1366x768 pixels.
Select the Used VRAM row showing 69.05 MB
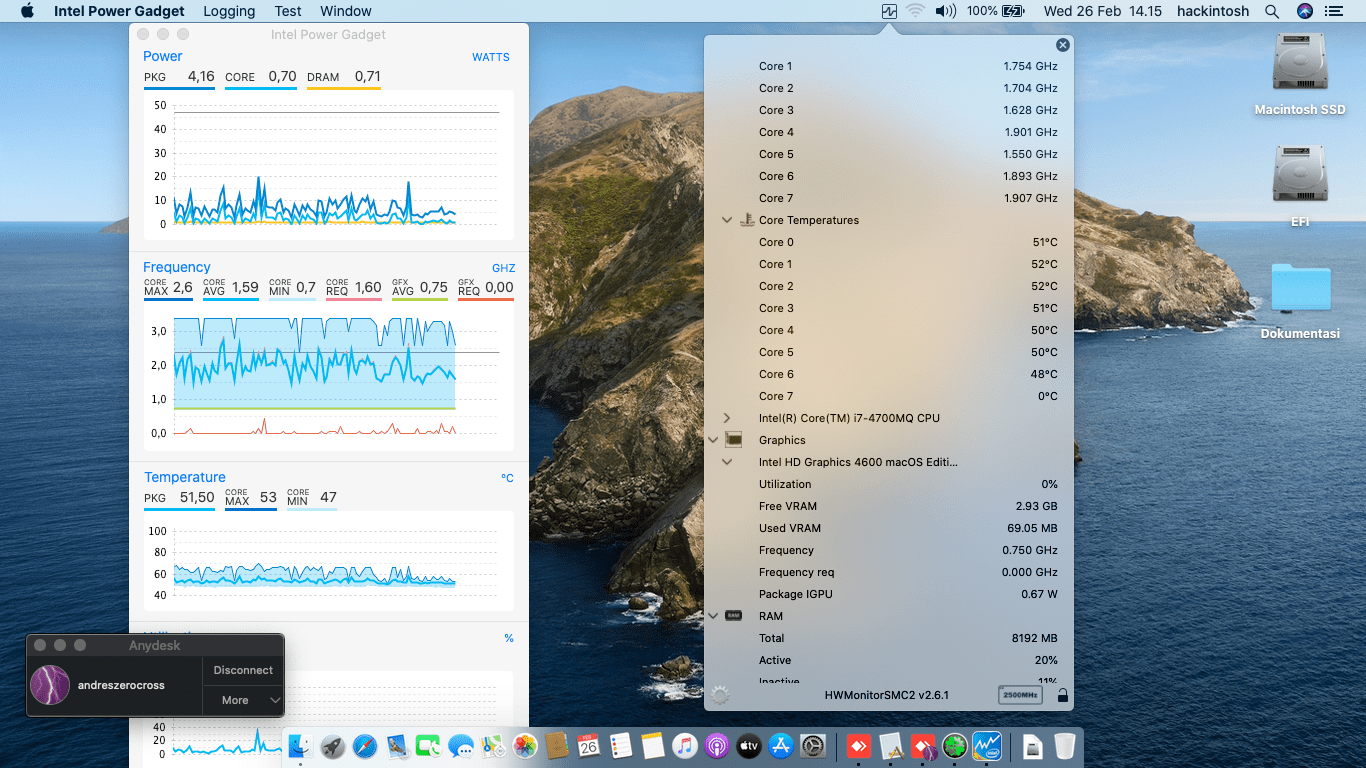889,528
